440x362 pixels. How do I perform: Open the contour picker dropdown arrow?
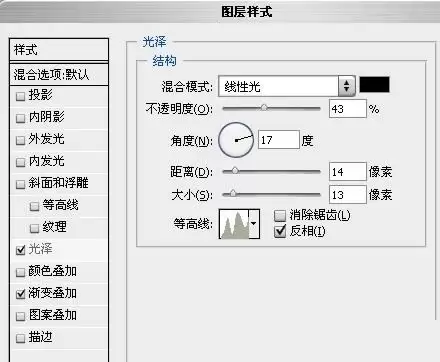click(x=254, y=224)
